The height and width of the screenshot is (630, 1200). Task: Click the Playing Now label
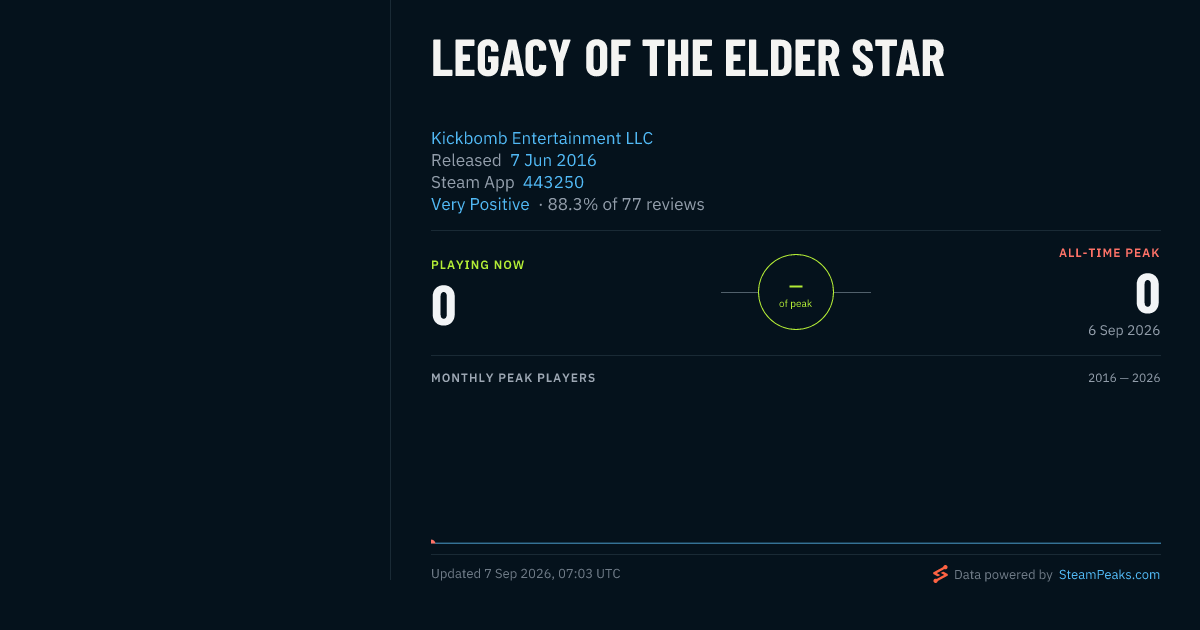click(x=478, y=265)
